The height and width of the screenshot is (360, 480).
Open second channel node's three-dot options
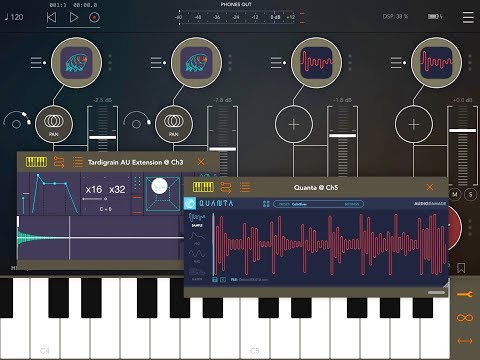[230, 63]
